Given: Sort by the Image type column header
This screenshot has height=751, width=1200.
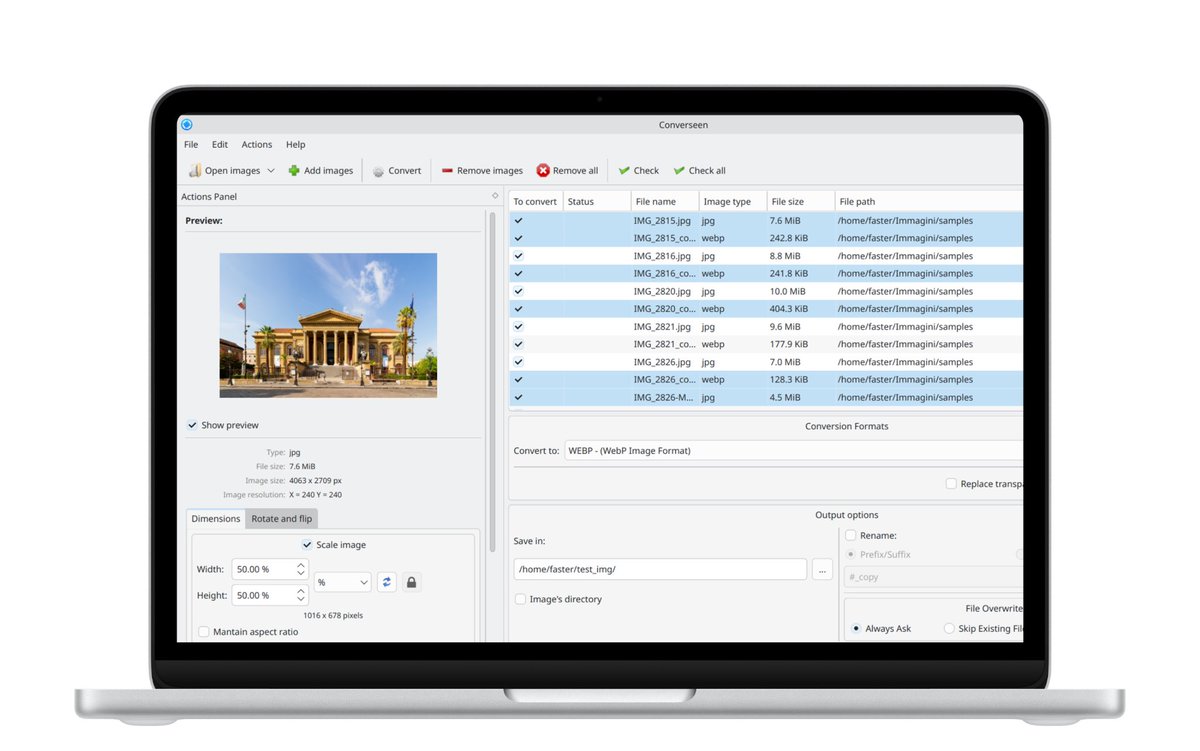Looking at the screenshot, I should (733, 202).
